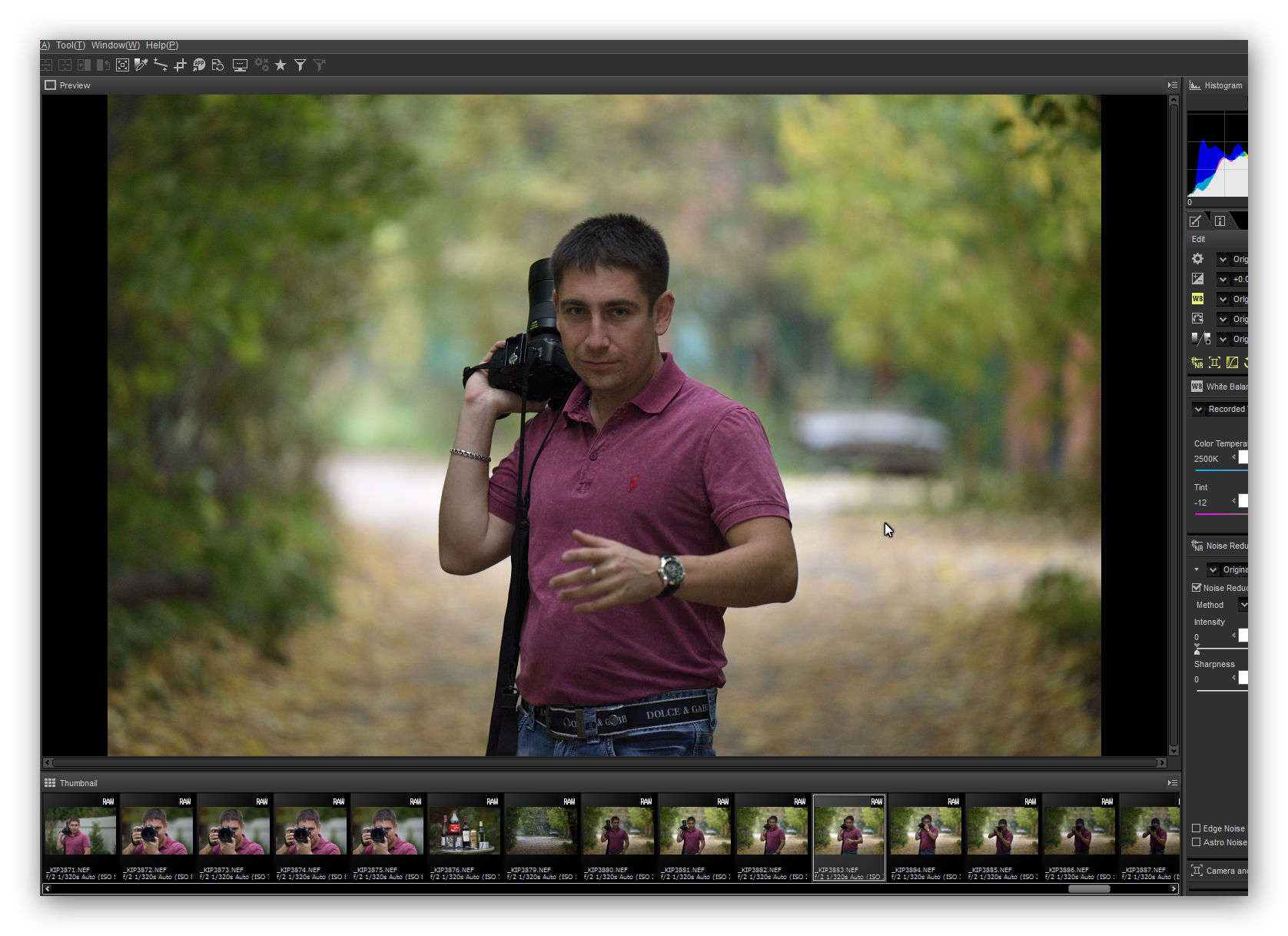
Task: Click the full screen monitor icon
Action: [x=240, y=65]
